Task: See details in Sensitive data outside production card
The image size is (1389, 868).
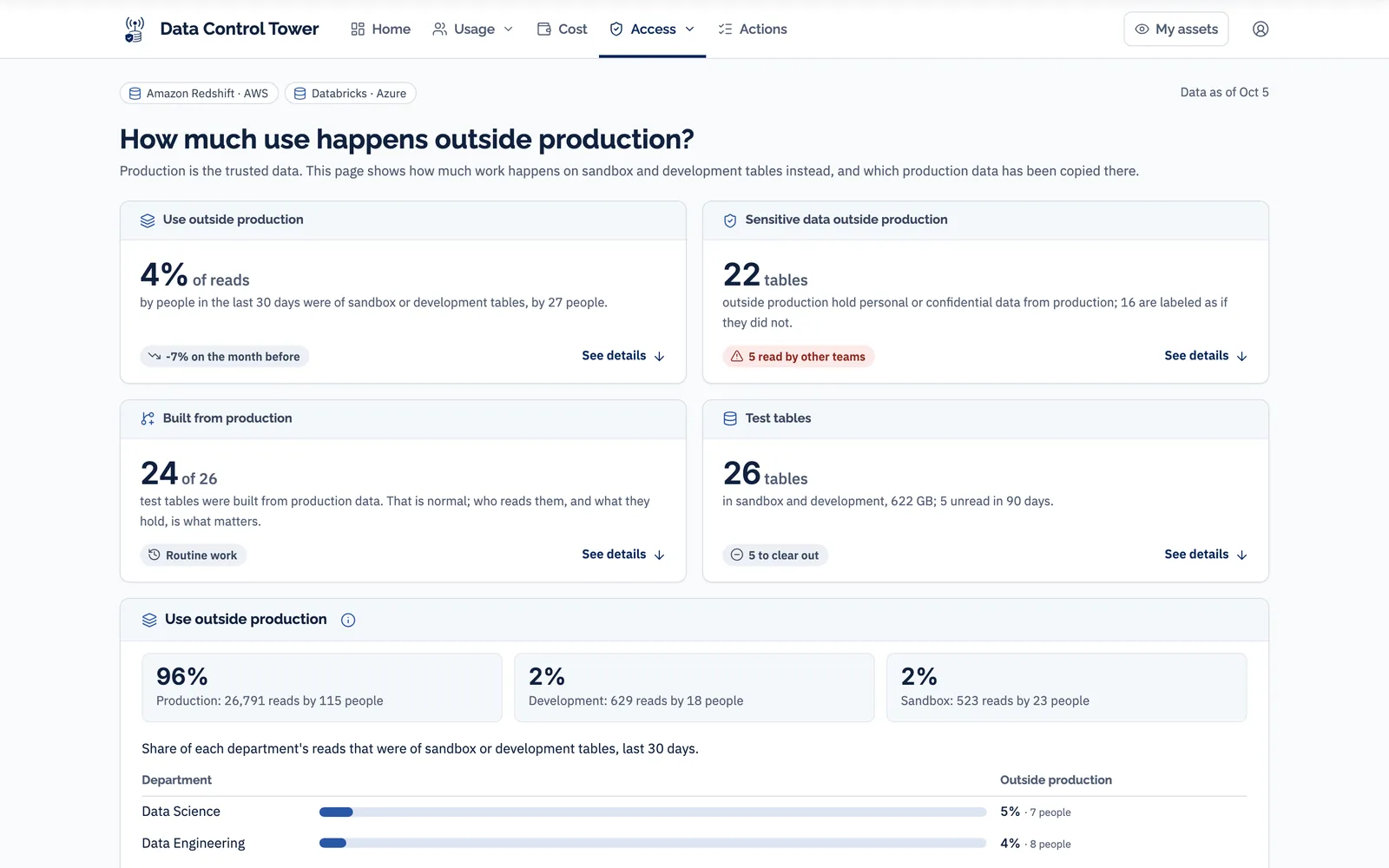Action: (x=1206, y=356)
